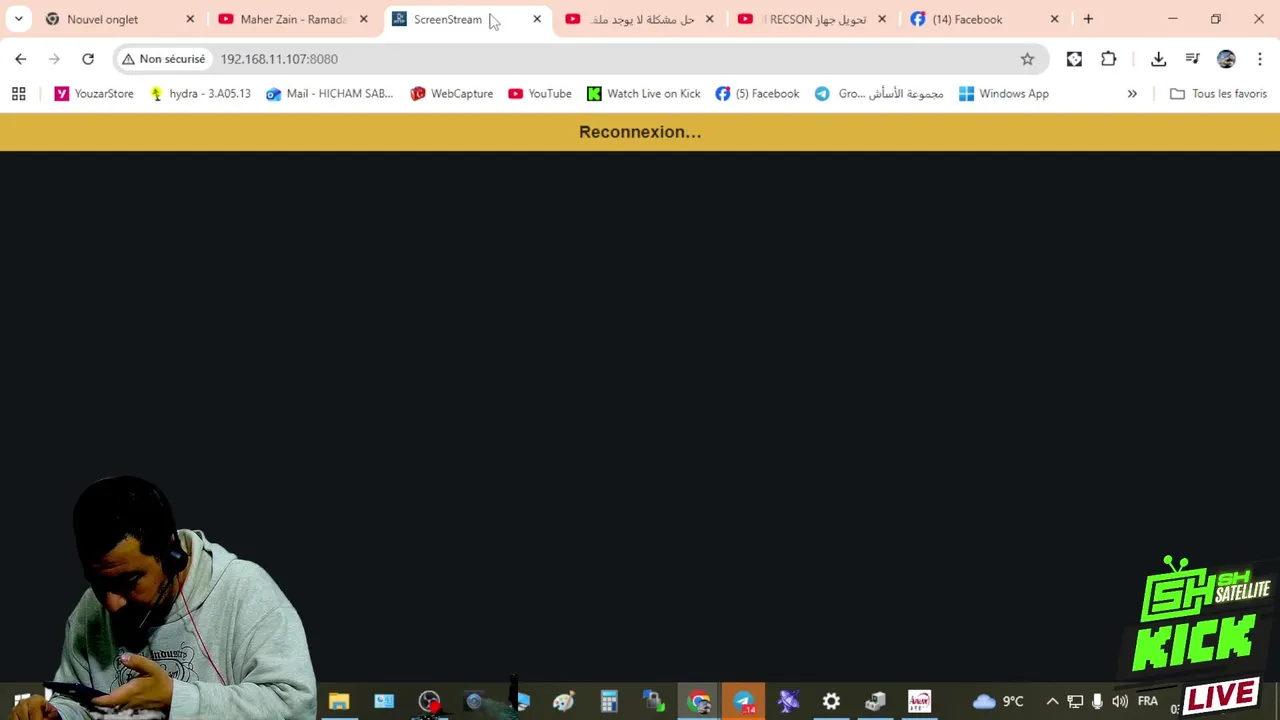The width and height of the screenshot is (1280, 720).
Task: Click the microphone tray icon
Action: pos(1097,702)
